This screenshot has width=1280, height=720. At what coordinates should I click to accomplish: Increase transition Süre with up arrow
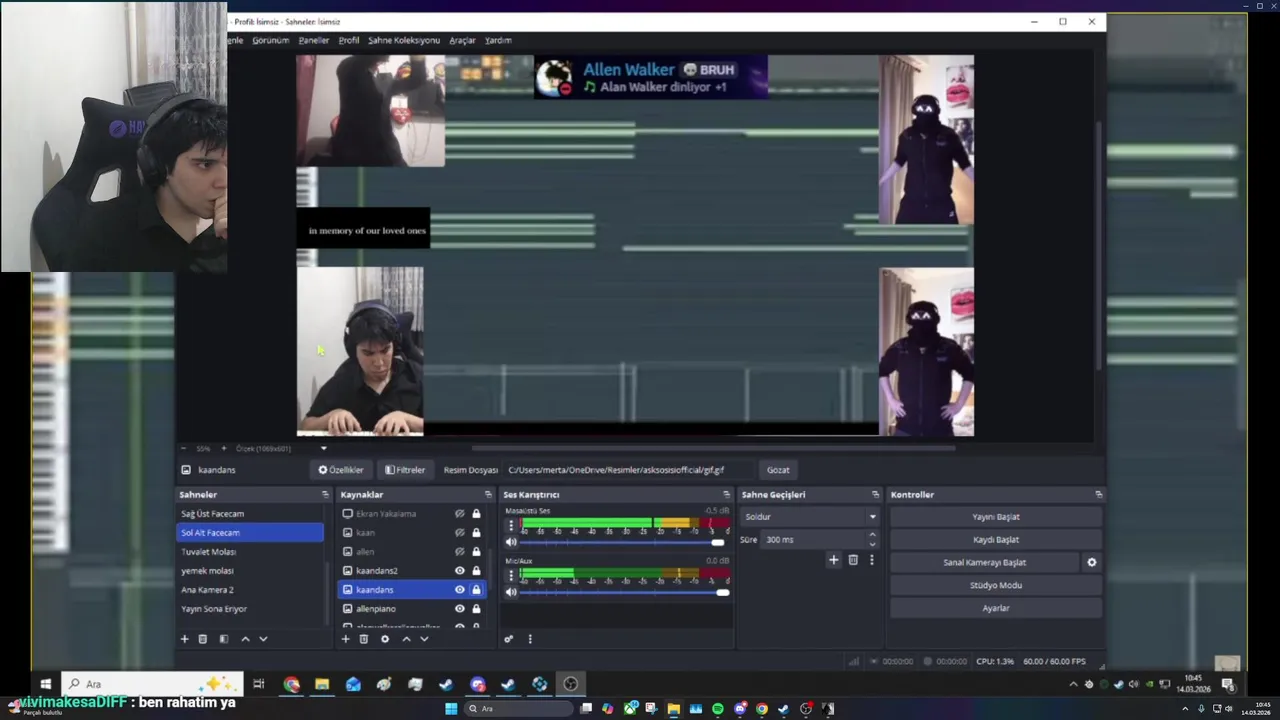click(872, 535)
